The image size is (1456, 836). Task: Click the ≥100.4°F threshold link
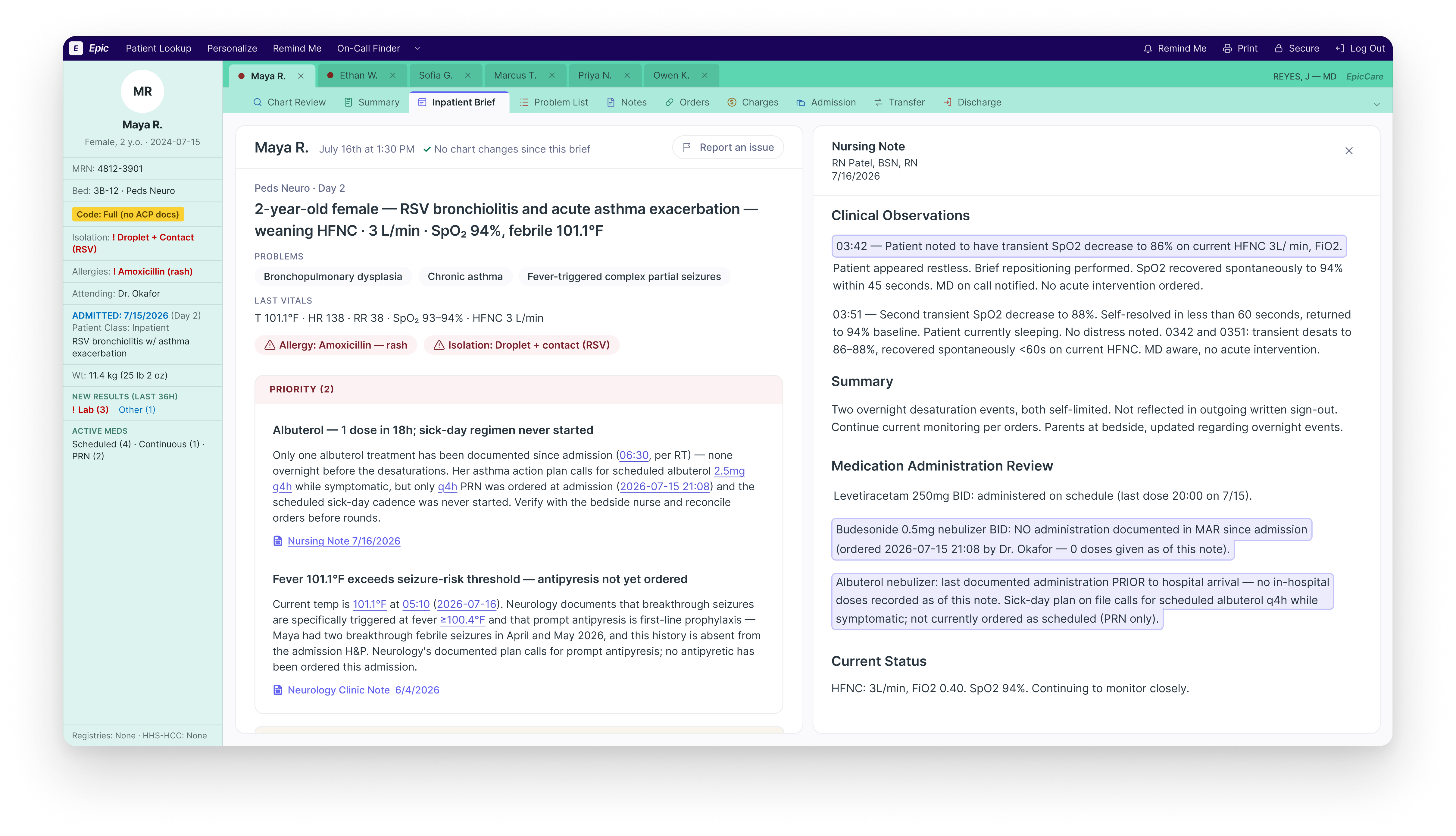tap(462, 620)
